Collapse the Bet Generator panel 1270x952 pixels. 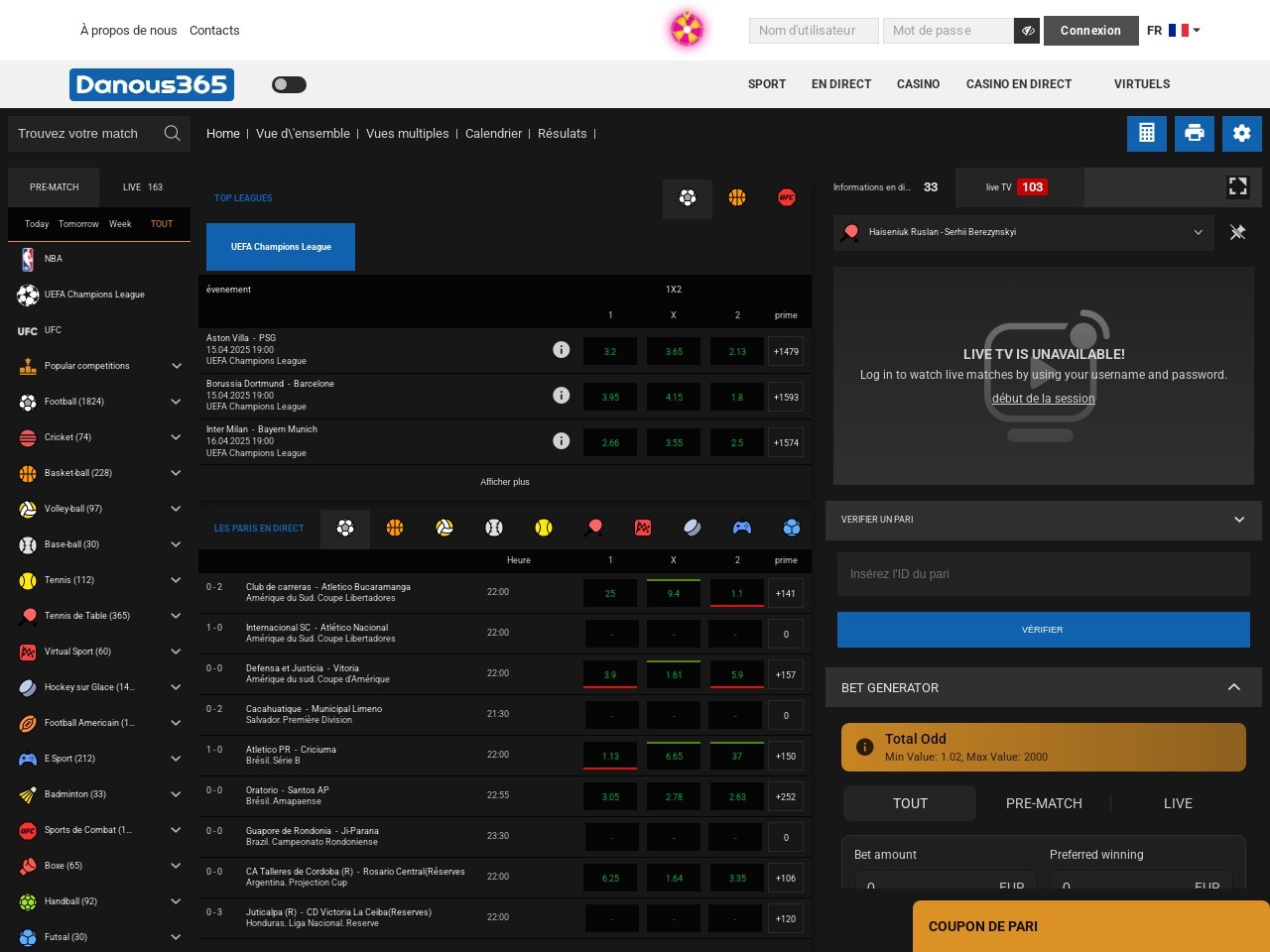1234,687
